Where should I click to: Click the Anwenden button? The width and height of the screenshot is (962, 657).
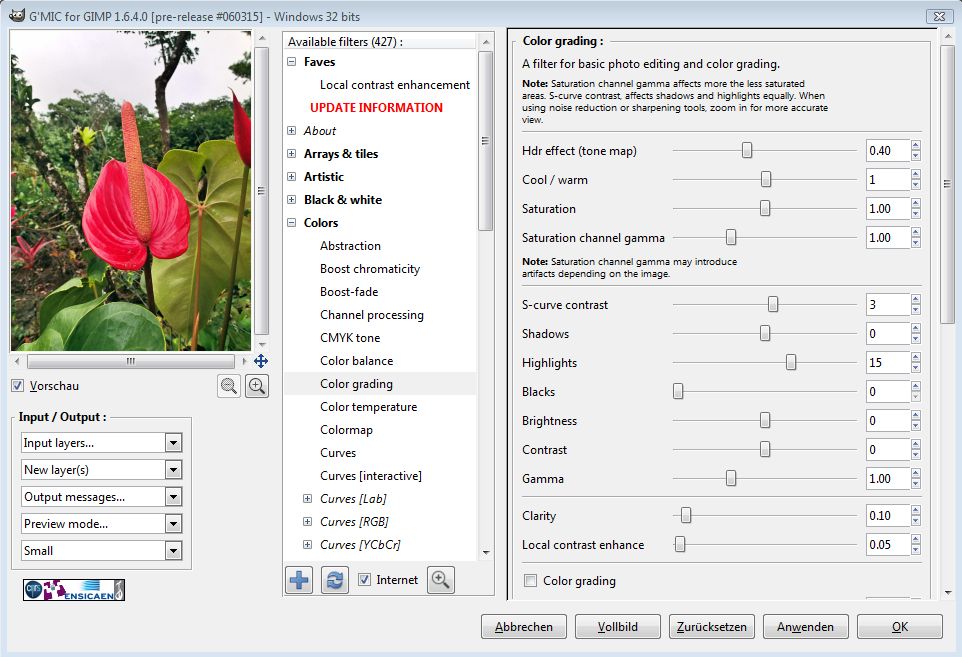[x=806, y=626]
